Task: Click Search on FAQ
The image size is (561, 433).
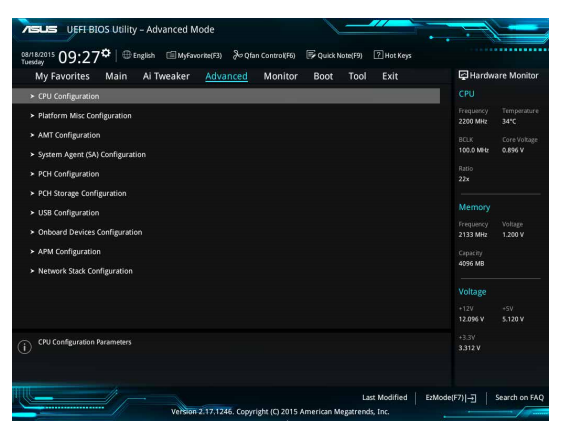Action: [519, 398]
